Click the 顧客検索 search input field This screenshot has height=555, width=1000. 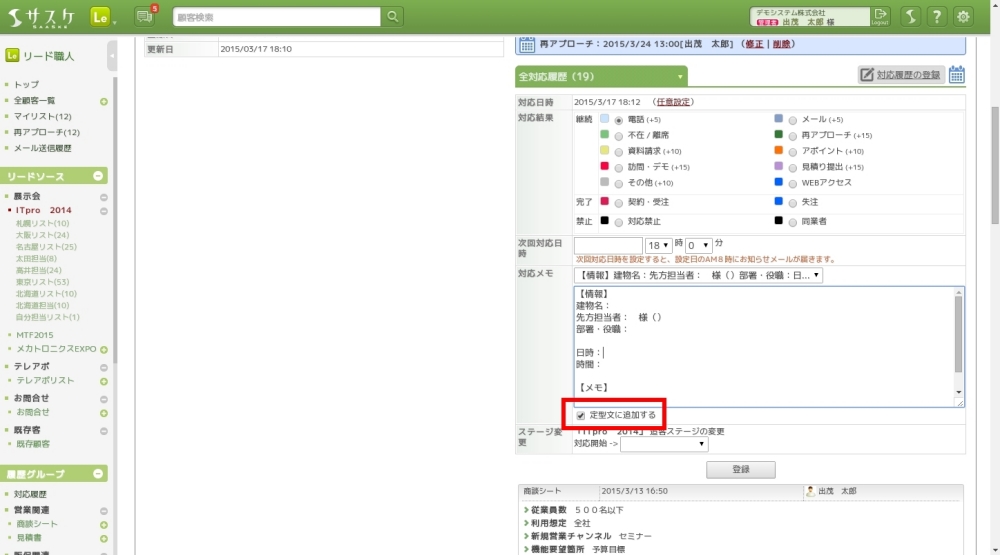pyautogui.click(x=276, y=16)
